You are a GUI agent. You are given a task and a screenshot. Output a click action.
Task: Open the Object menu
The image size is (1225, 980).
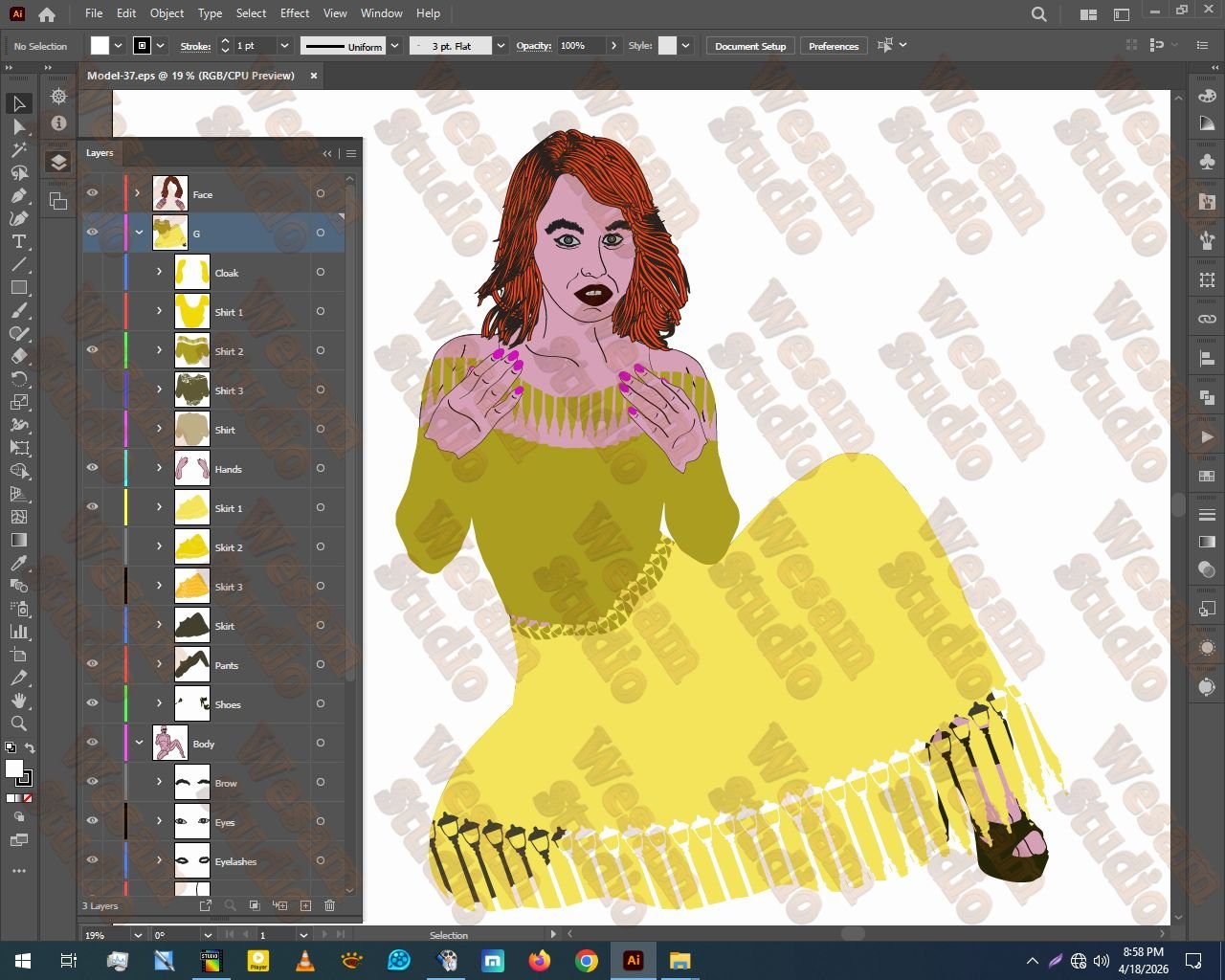point(167,13)
